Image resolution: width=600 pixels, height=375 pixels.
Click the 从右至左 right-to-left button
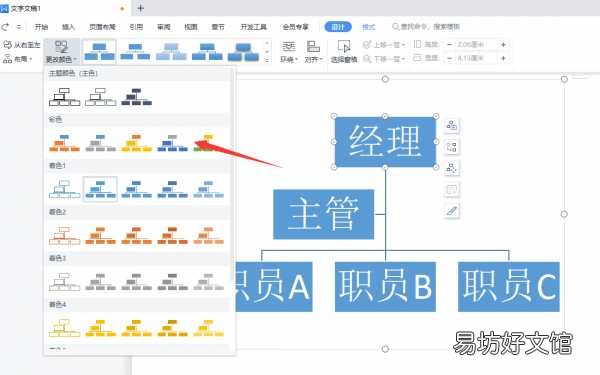click(21, 45)
